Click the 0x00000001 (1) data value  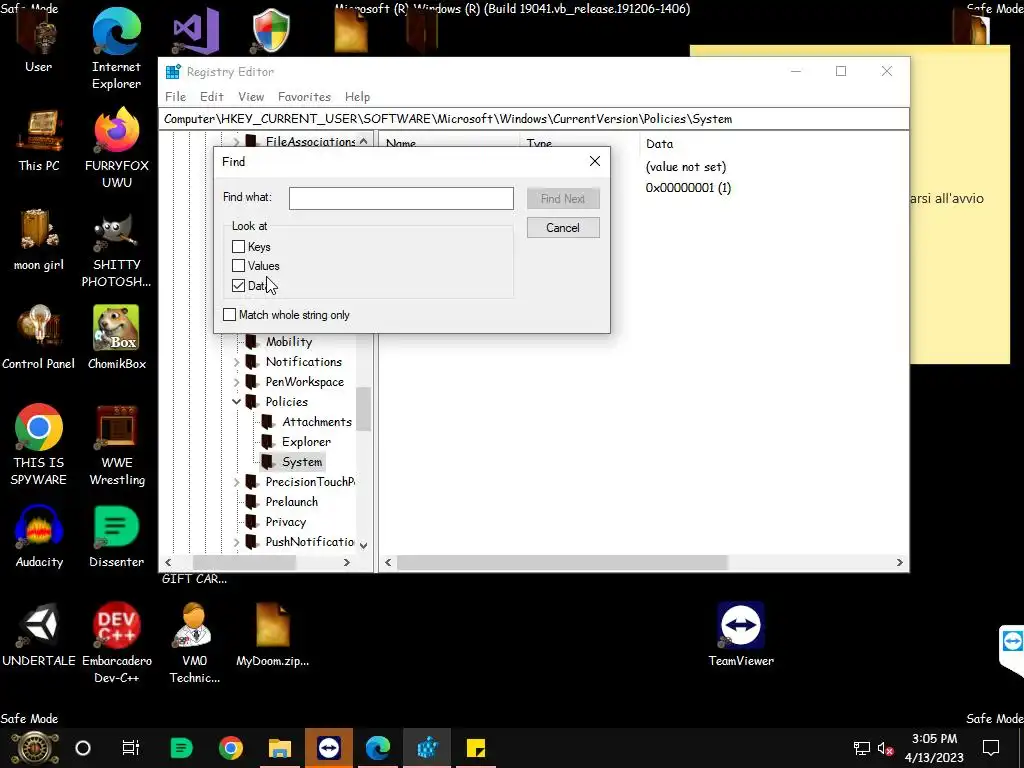tap(688, 187)
